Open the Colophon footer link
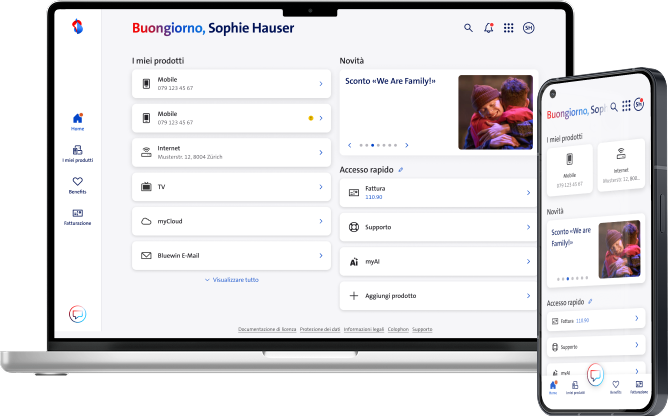Screen dimensions: 668x417 point(397,329)
